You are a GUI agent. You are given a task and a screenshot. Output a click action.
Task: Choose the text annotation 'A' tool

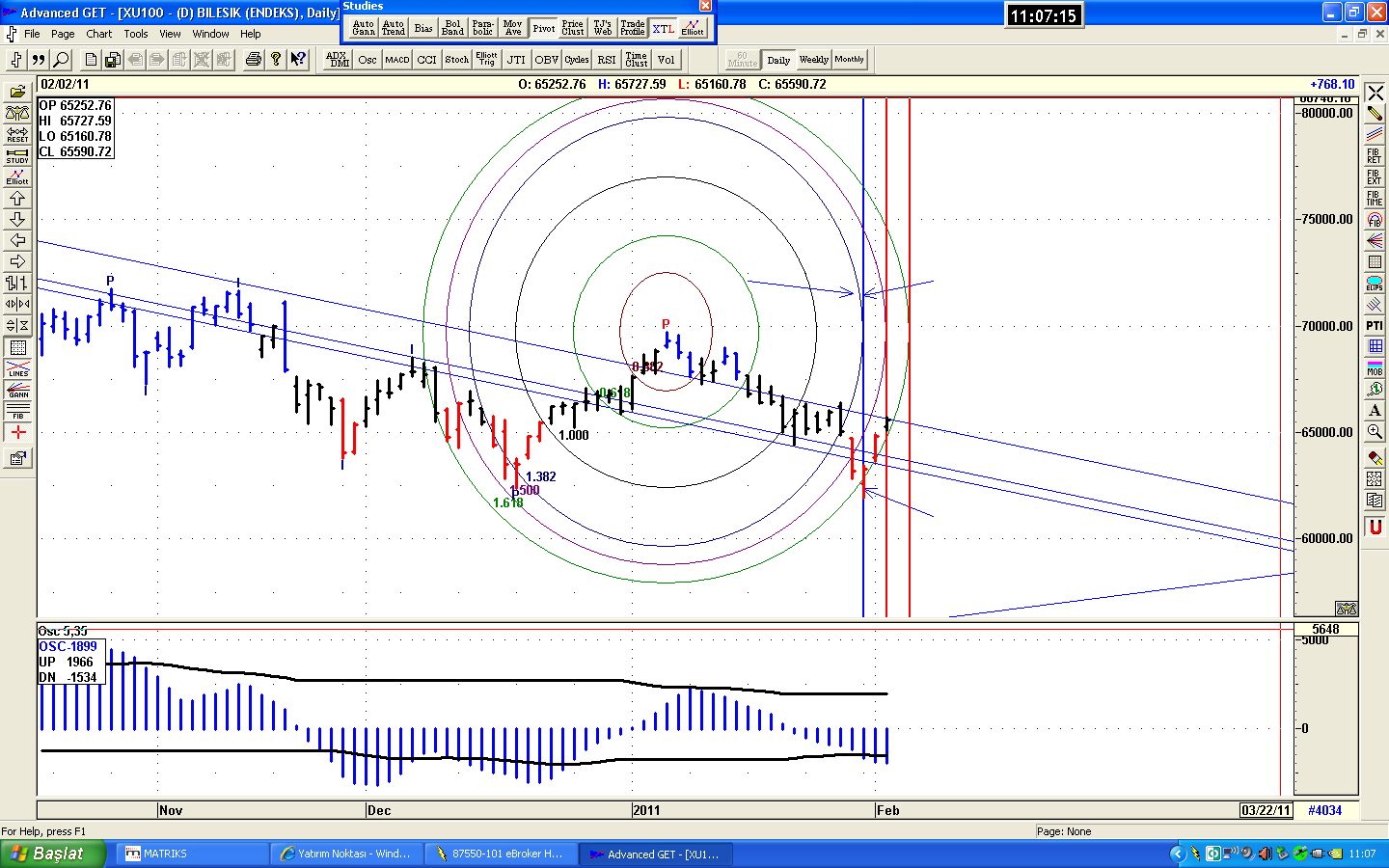click(x=1375, y=411)
